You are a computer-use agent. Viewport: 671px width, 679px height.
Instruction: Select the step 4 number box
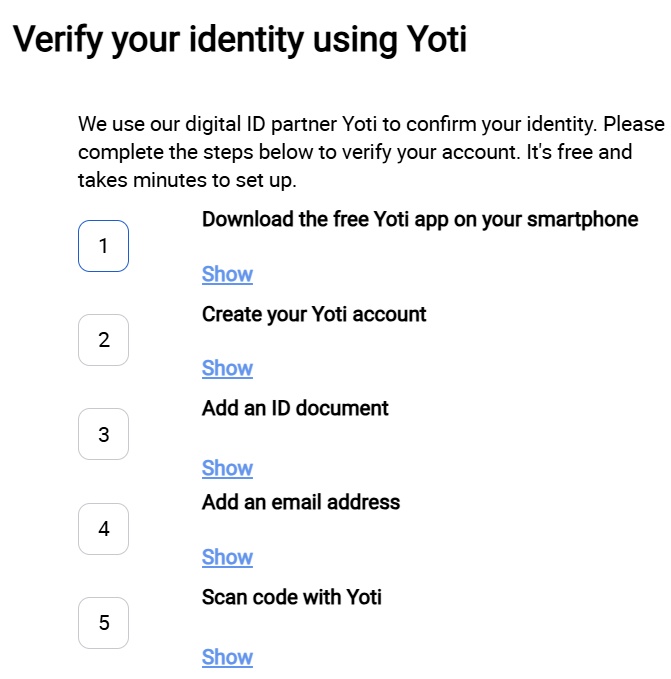[103, 529]
